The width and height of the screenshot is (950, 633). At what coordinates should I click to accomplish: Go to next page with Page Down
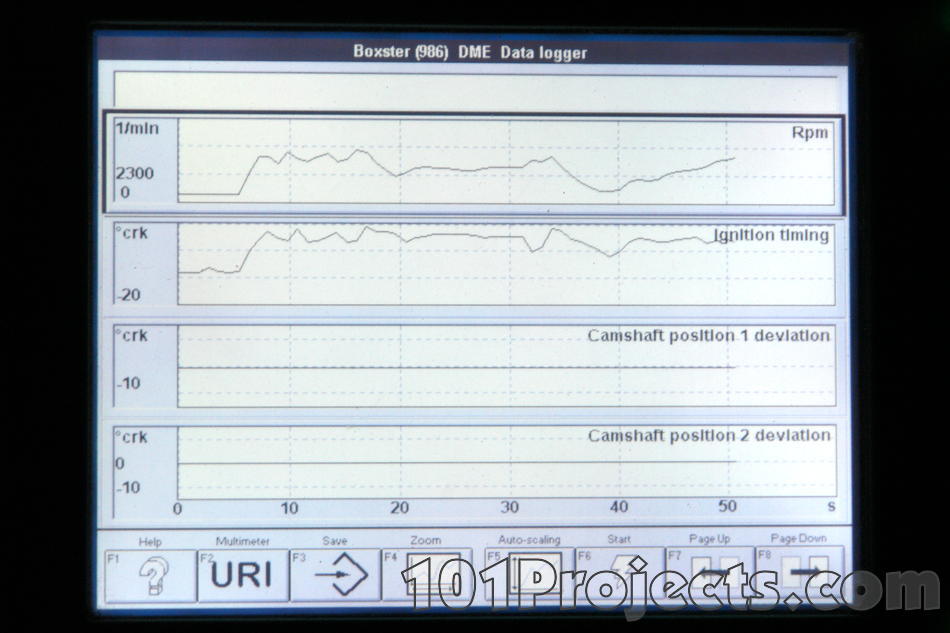pos(800,571)
